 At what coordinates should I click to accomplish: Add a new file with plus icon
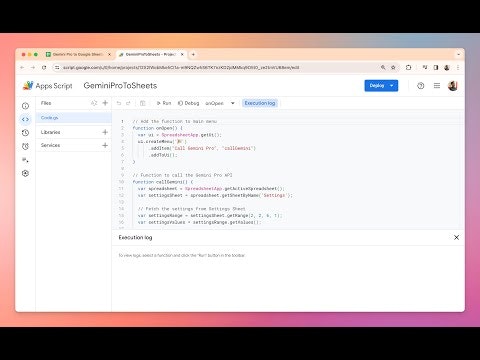point(105,103)
